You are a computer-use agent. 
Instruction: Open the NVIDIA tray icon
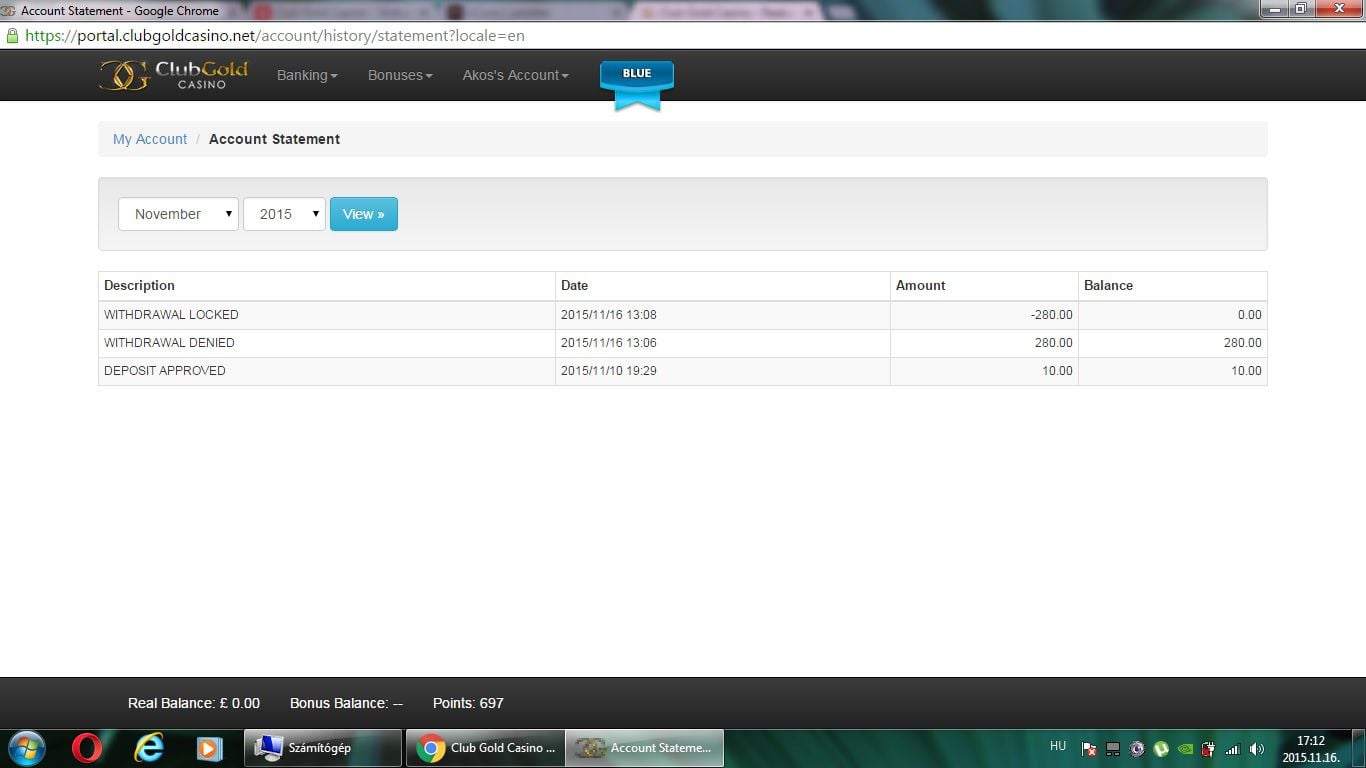[x=1185, y=749]
